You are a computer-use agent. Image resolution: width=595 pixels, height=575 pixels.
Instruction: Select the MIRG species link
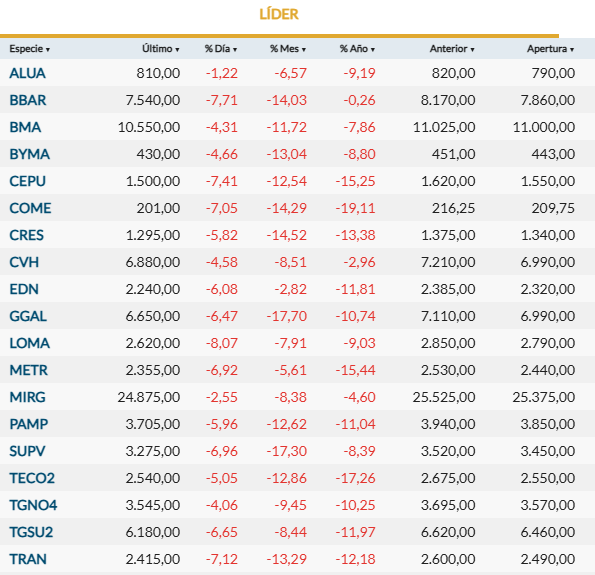(x=27, y=397)
